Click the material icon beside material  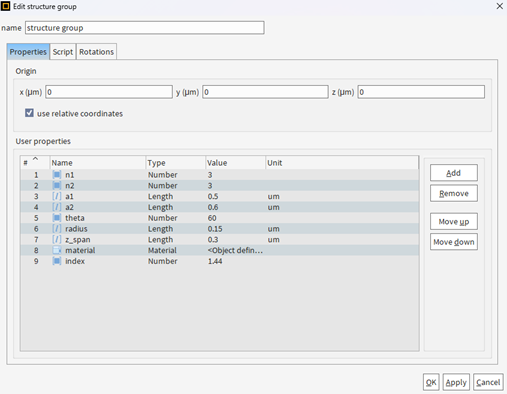click(x=57, y=250)
